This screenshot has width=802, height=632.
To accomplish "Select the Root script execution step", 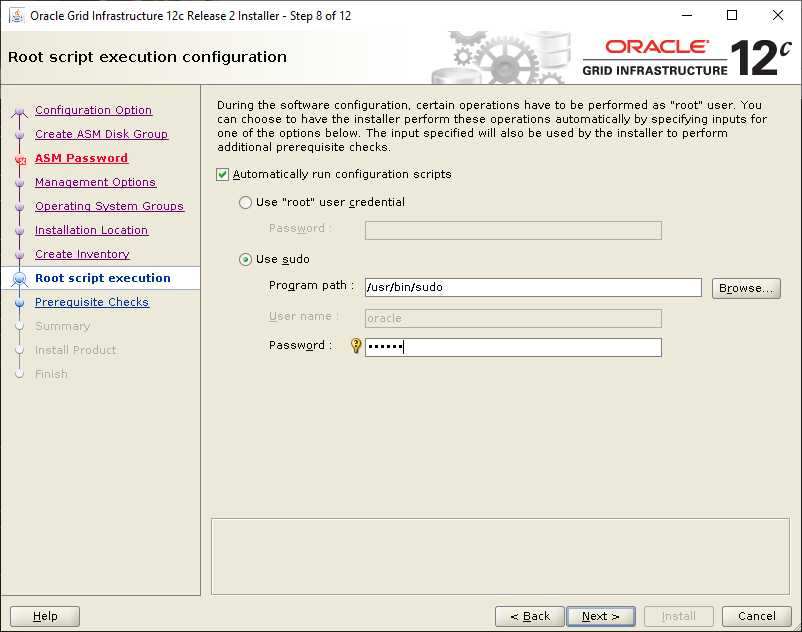I will [x=102, y=278].
